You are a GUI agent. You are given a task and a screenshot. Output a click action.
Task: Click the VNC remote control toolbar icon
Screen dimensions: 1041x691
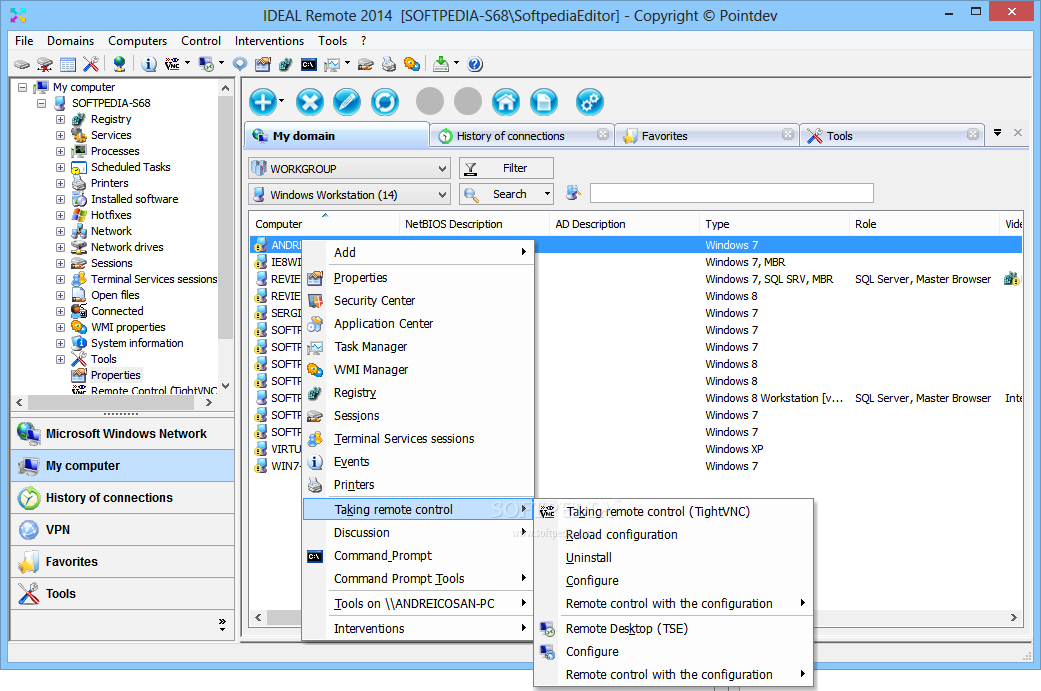point(172,64)
